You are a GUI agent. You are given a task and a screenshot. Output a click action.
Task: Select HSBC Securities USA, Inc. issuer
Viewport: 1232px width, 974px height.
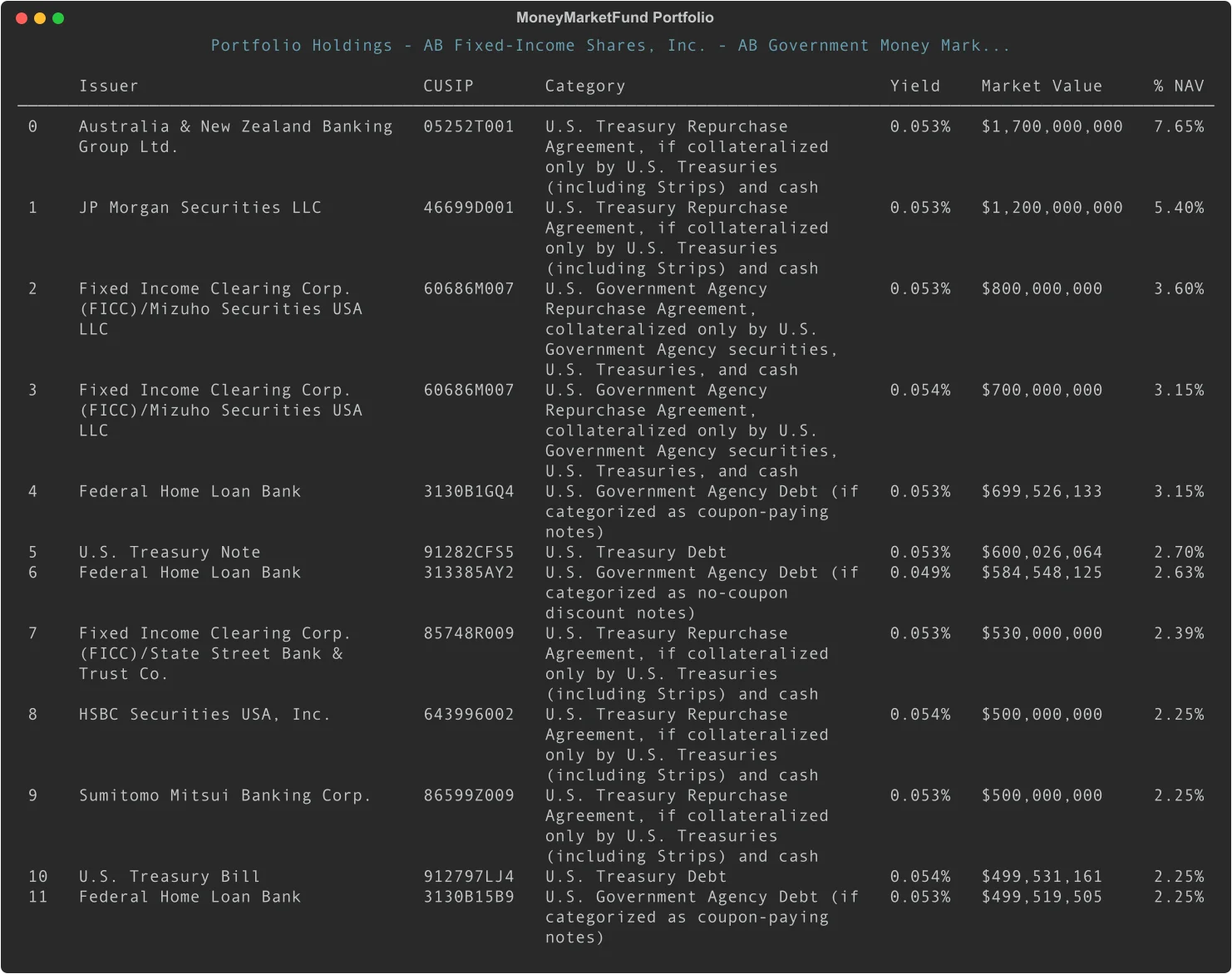click(205, 715)
